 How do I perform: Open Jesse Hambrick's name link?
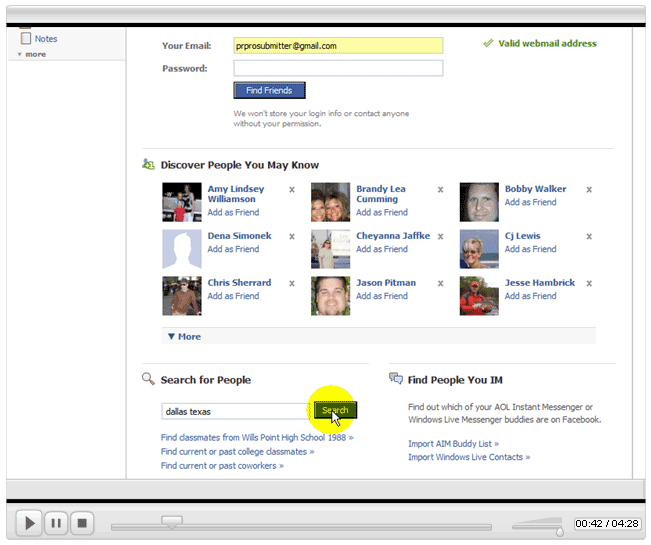tap(540, 283)
